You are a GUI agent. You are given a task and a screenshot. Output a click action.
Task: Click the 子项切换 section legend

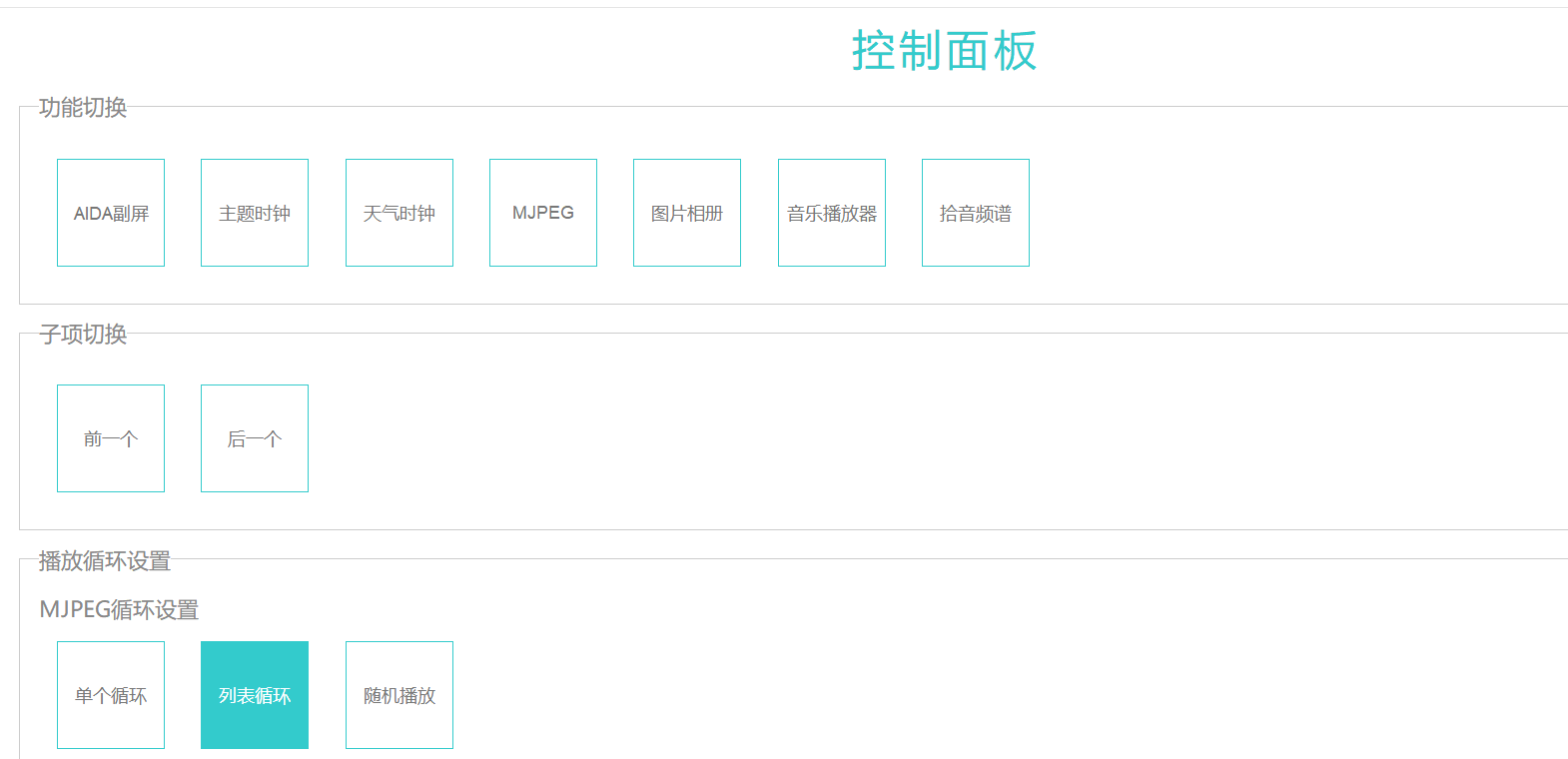tap(83, 335)
